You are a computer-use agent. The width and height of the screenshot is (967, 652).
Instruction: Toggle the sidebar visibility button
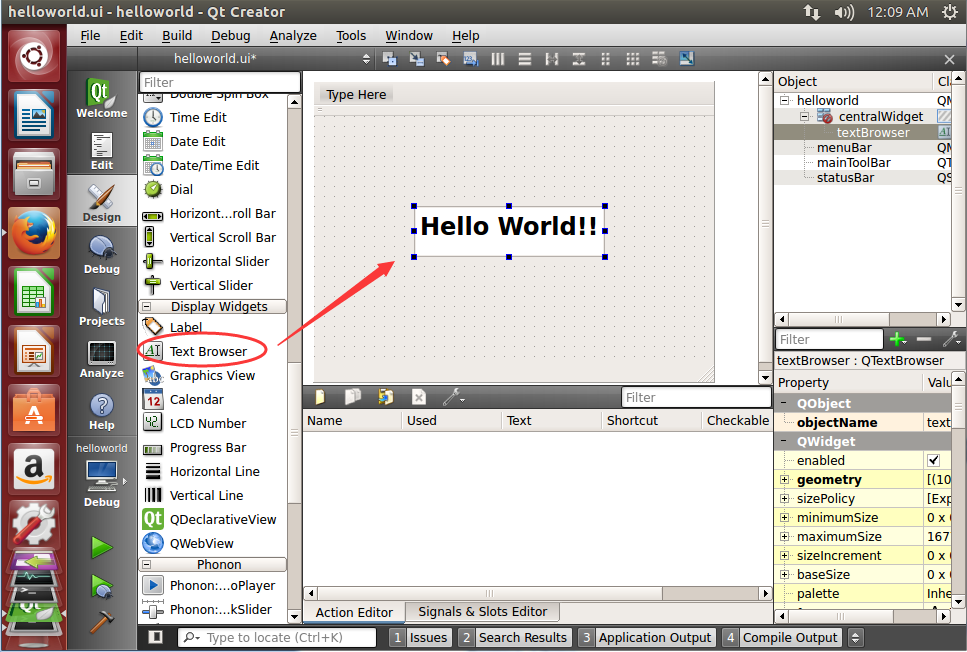point(155,637)
